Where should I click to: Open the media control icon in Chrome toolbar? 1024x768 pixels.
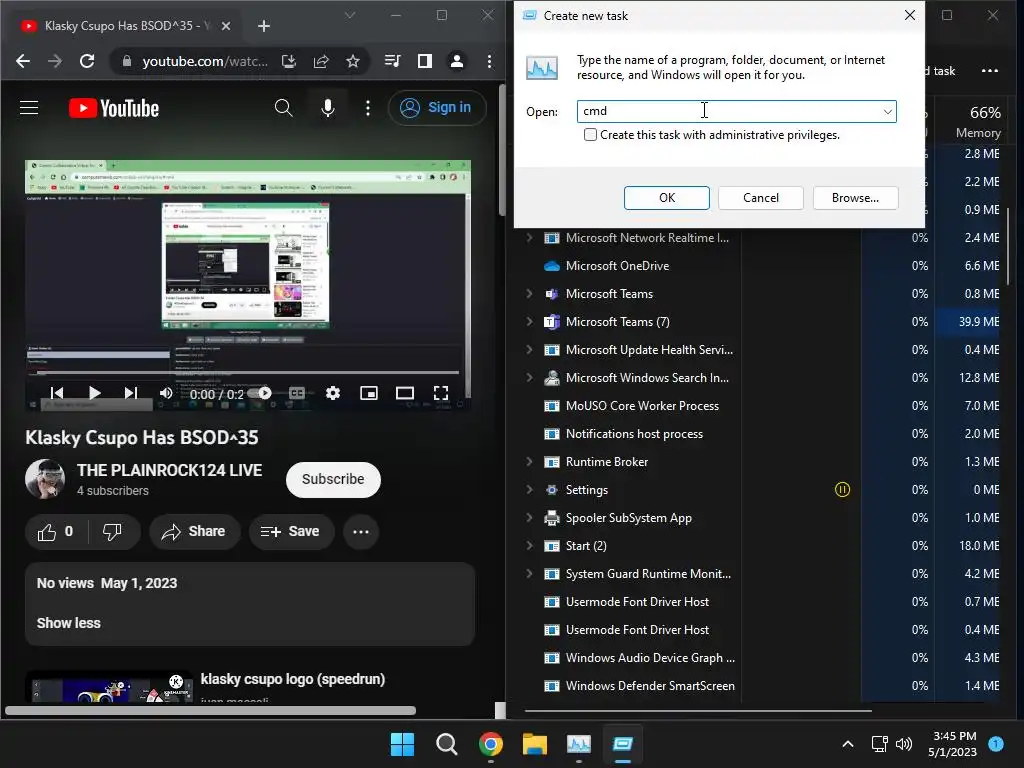pos(392,61)
